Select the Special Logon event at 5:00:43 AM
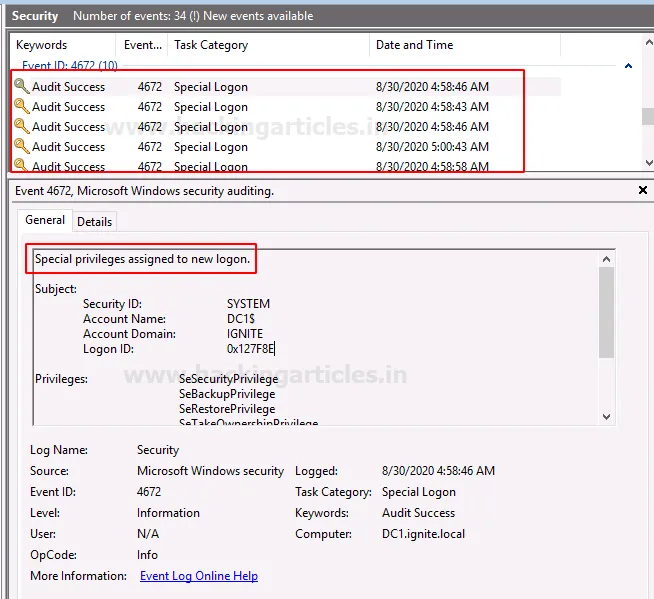The height and width of the screenshot is (599, 654). click(x=210, y=147)
